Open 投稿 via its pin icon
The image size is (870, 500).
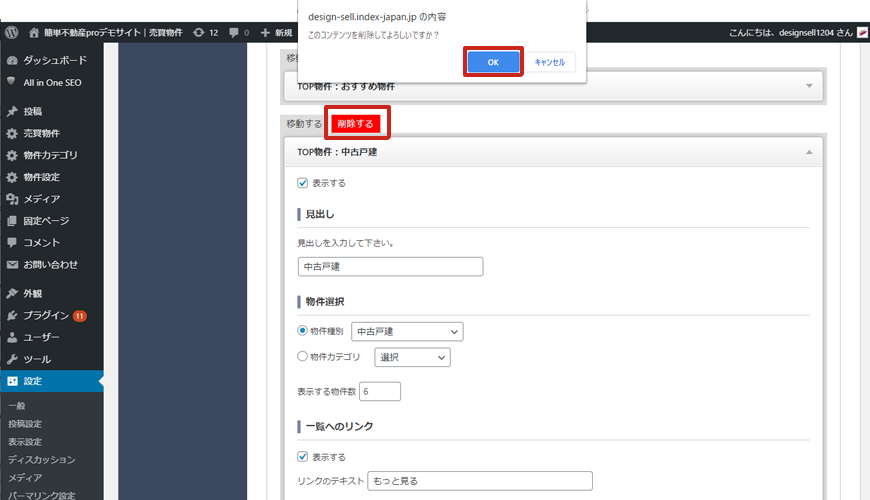click(x=12, y=111)
